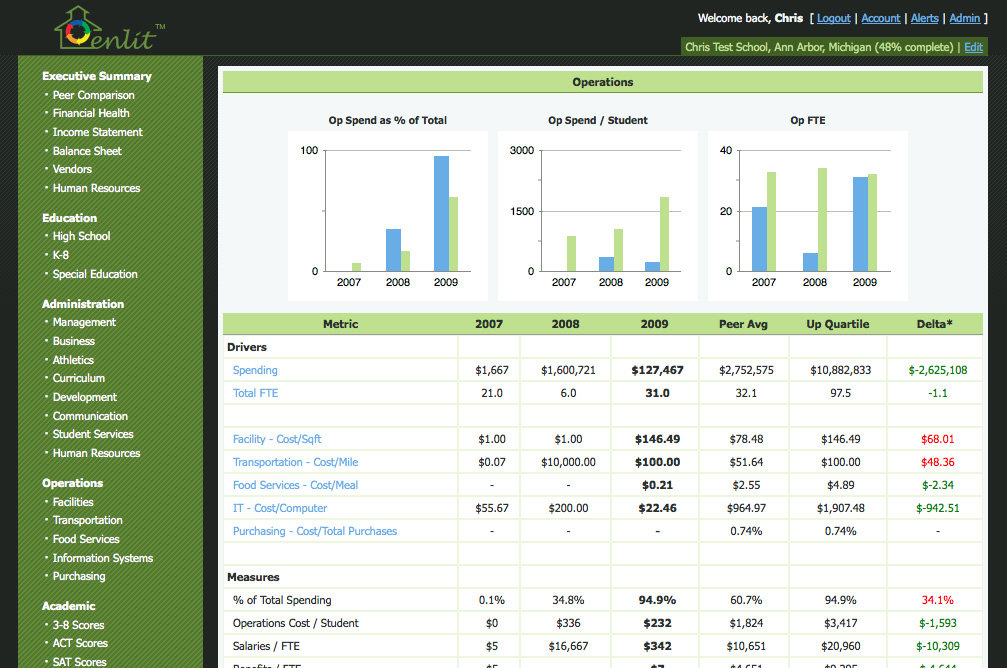Viewport: 1007px width, 668px height.
Task: Open Facility - Cost/Sqft metric
Action: click(x=277, y=439)
